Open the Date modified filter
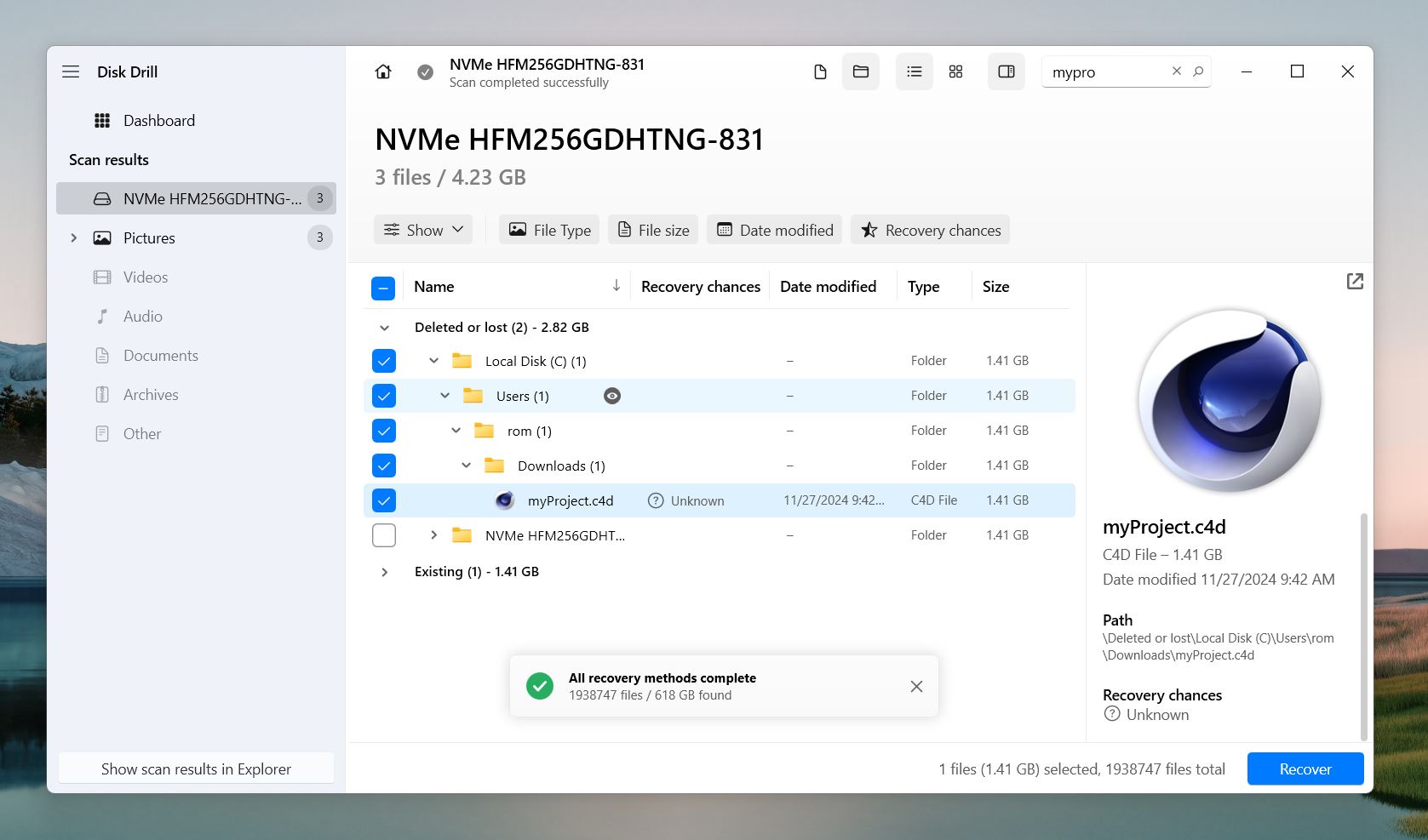Screen dimensions: 1428x840 click(774, 230)
